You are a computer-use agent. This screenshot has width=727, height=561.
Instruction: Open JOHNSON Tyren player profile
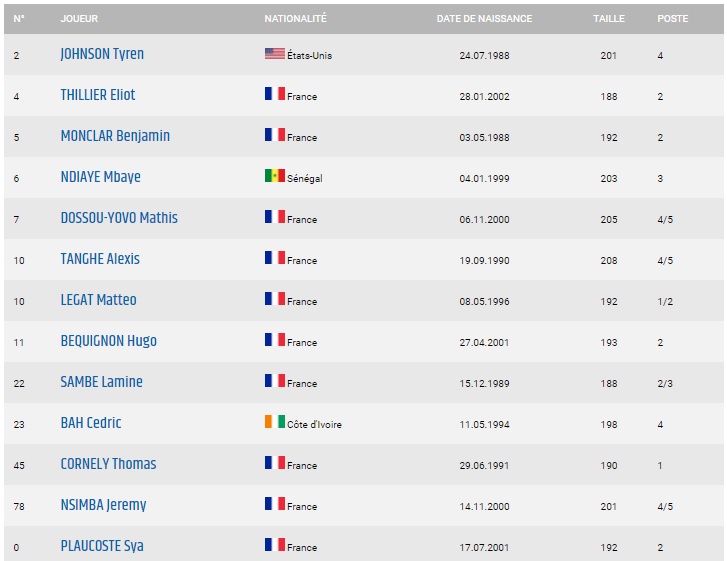102,54
